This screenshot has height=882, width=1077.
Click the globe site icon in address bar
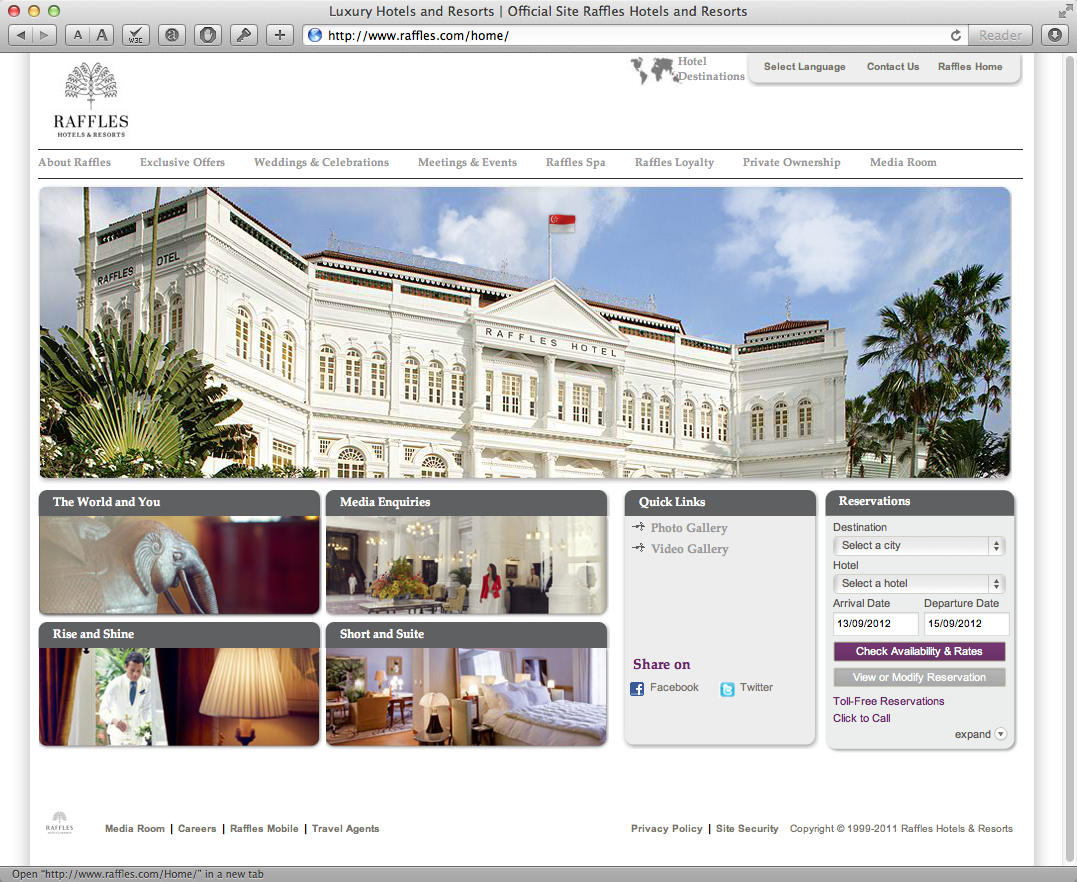[315, 35]
